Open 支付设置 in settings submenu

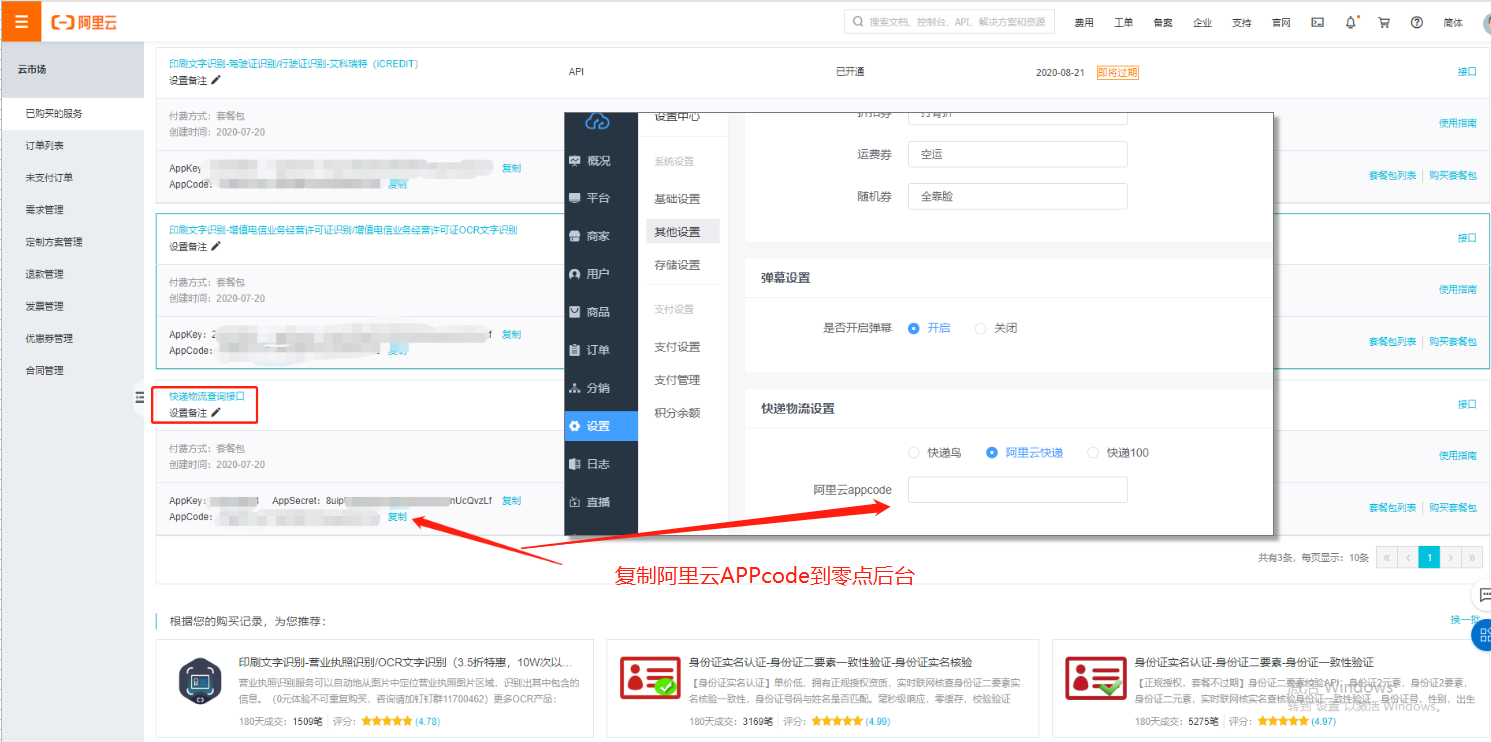click(677, 347)
